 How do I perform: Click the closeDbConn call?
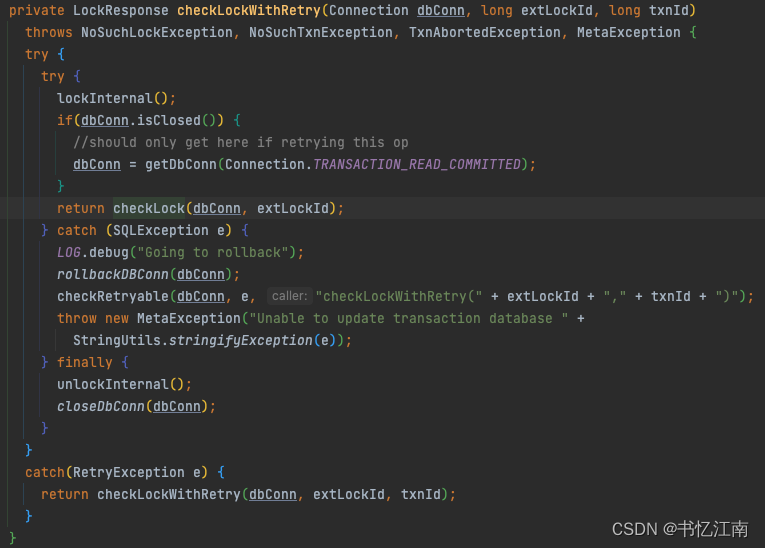coord(101,406)
